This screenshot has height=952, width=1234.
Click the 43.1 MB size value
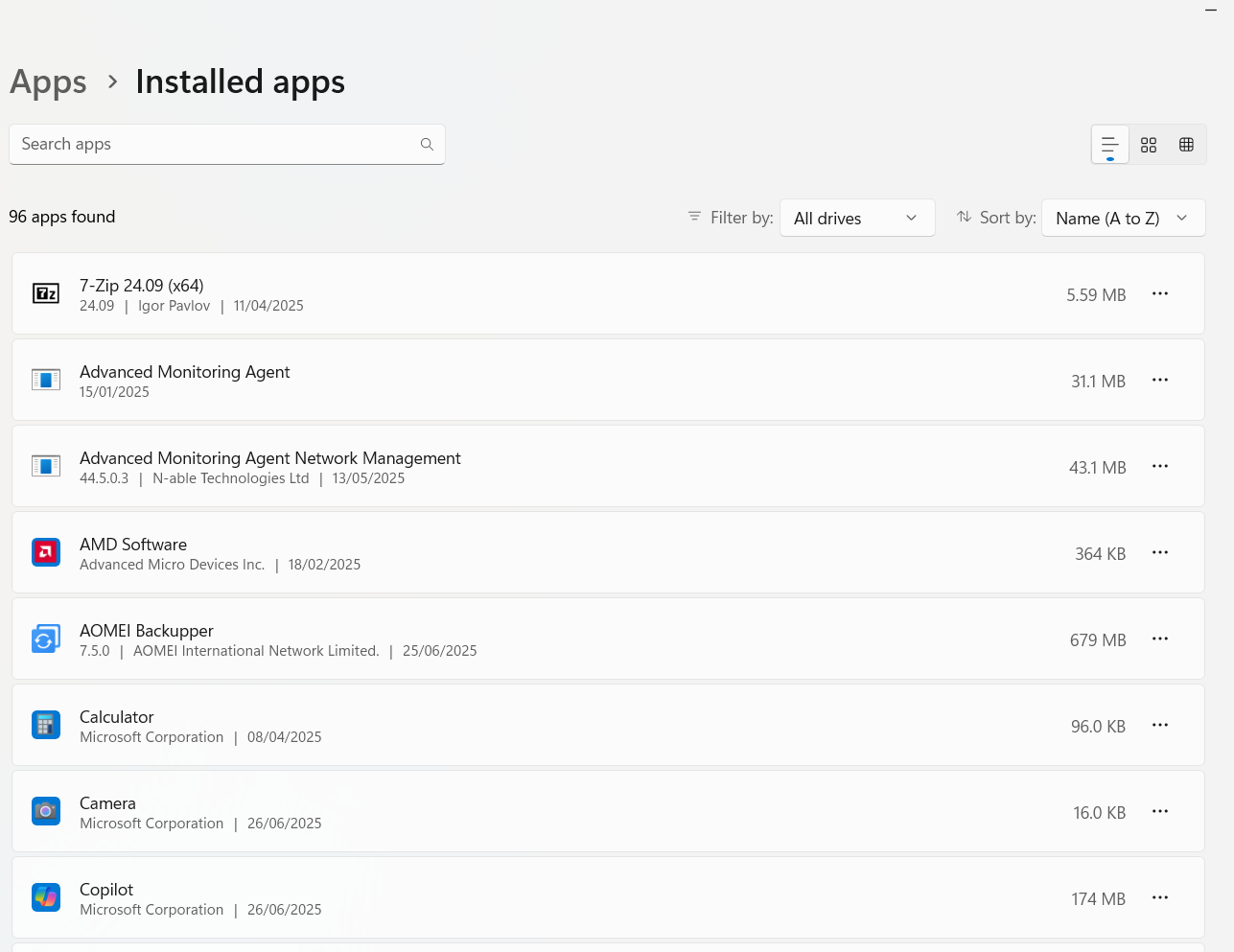pos(1098,468)
